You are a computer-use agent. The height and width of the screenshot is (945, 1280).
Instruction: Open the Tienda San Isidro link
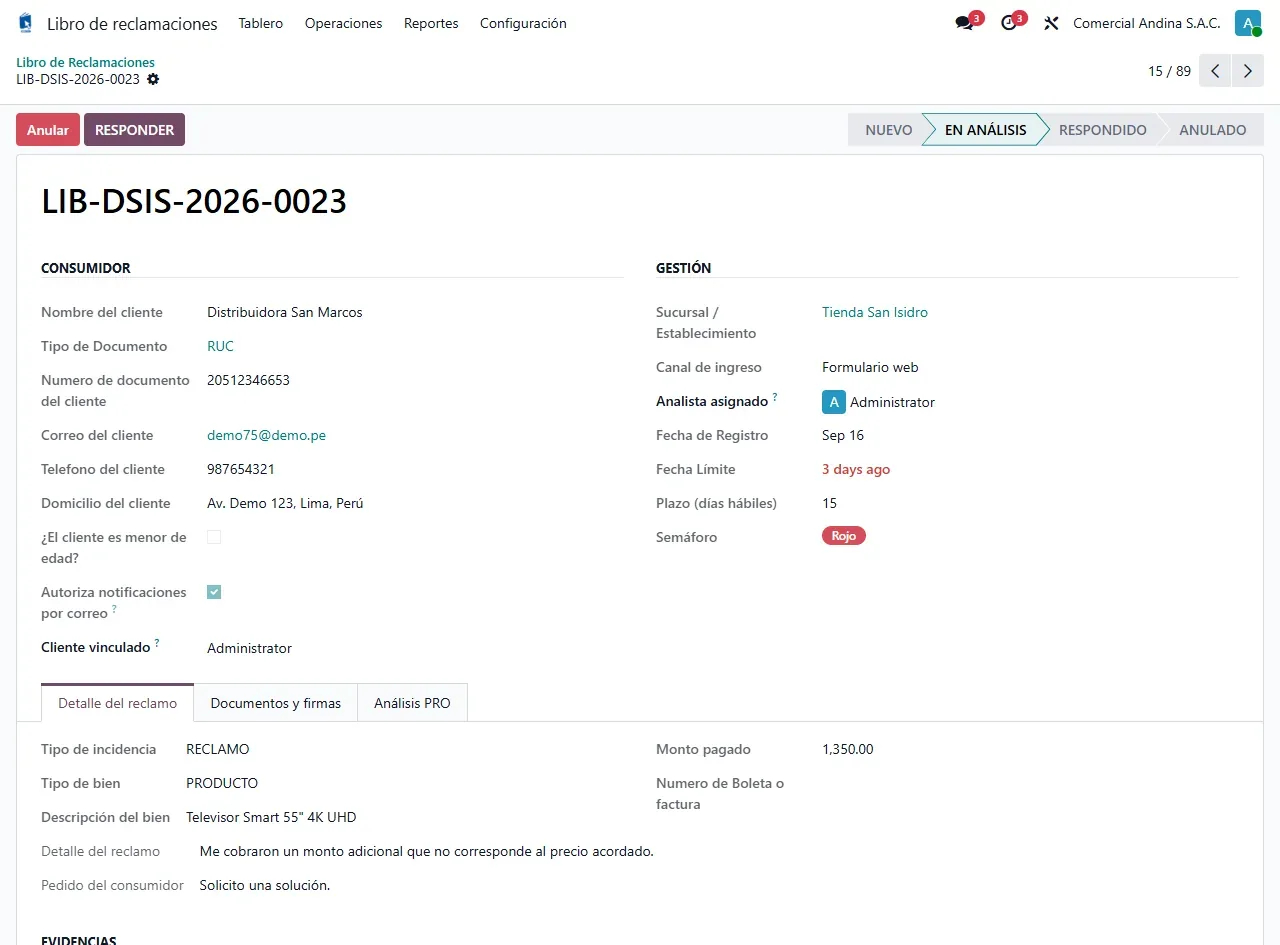875,312
